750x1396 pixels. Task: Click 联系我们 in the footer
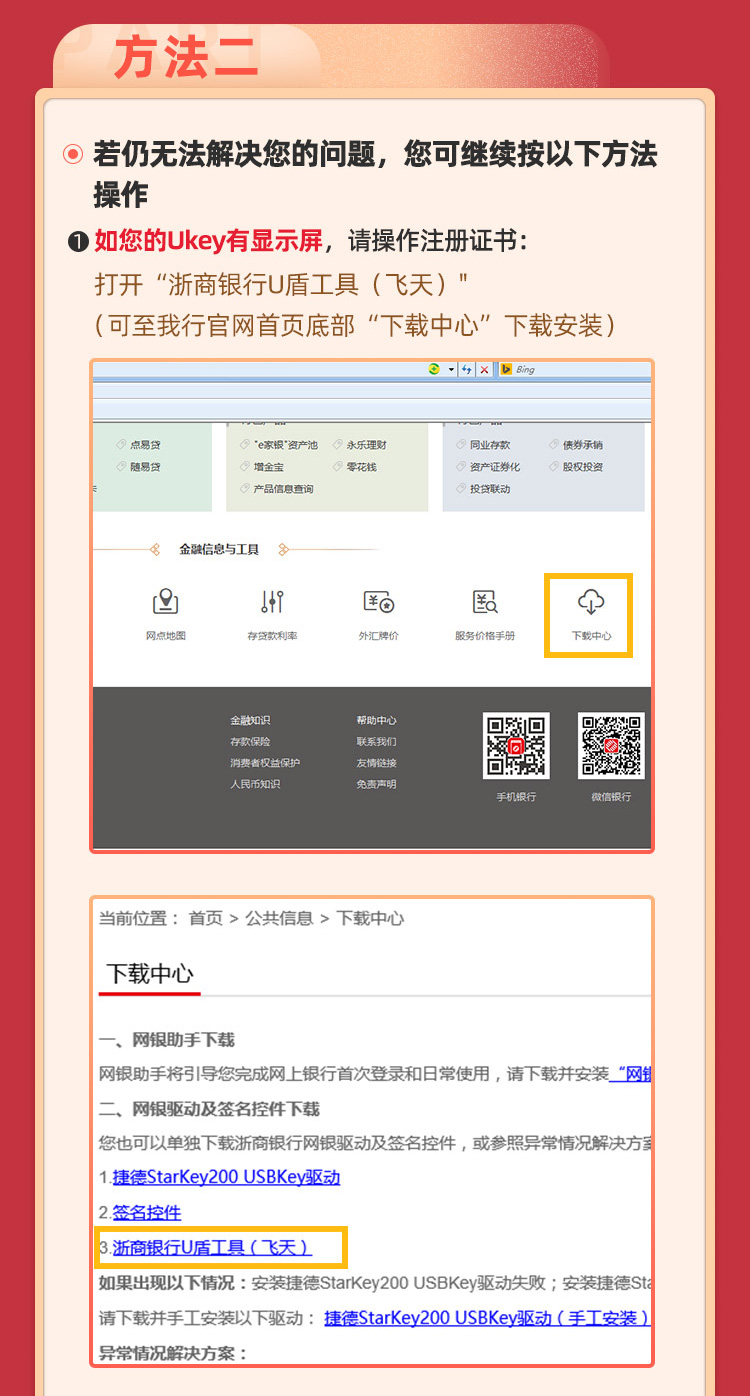(376, 741)
